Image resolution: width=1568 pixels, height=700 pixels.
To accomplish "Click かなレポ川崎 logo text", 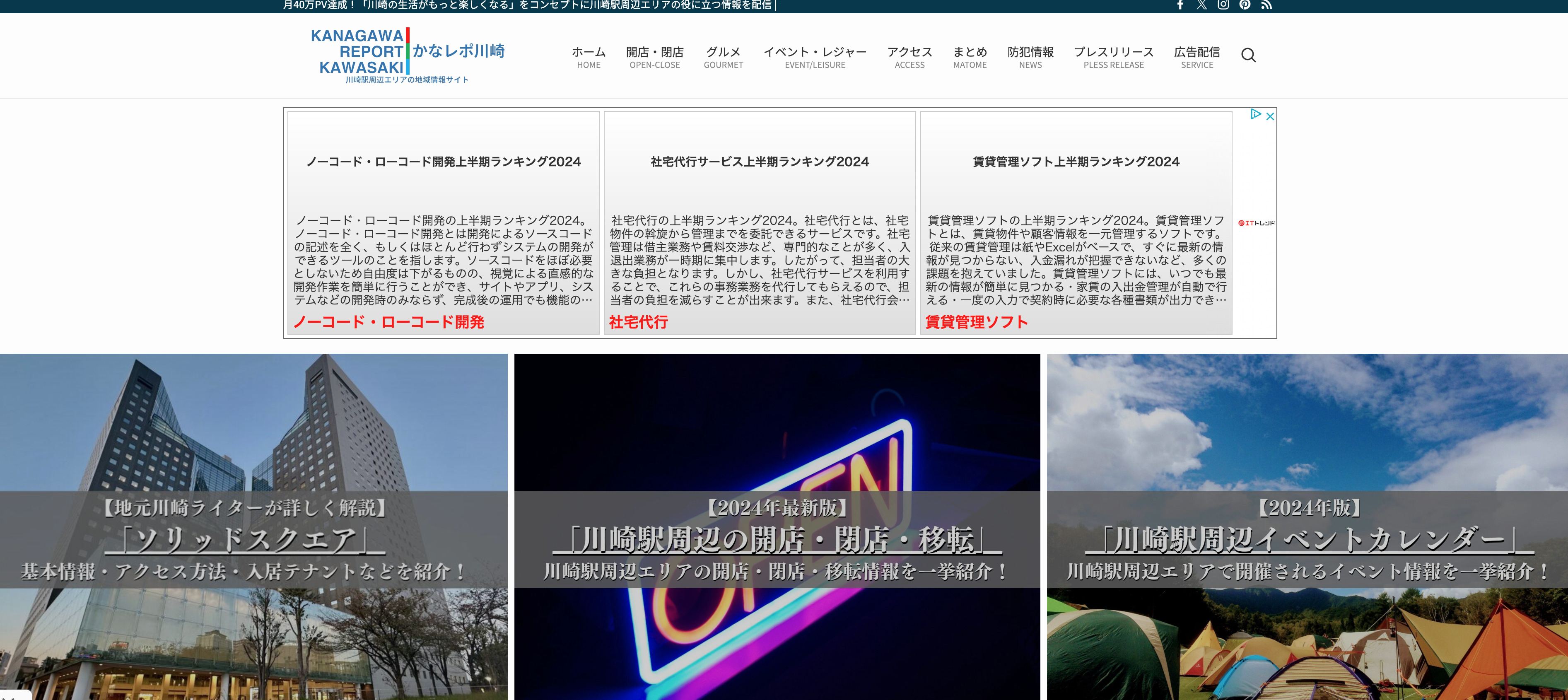I will [459, 51].
